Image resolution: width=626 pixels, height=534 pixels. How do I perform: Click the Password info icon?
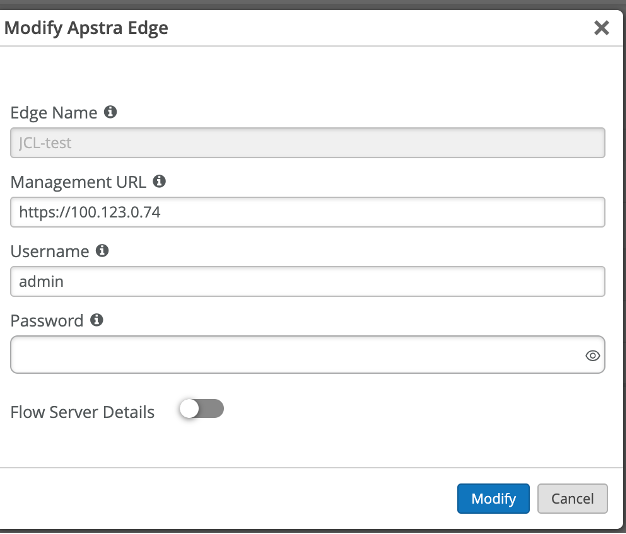pyautogui.click(x=97, y=320)
